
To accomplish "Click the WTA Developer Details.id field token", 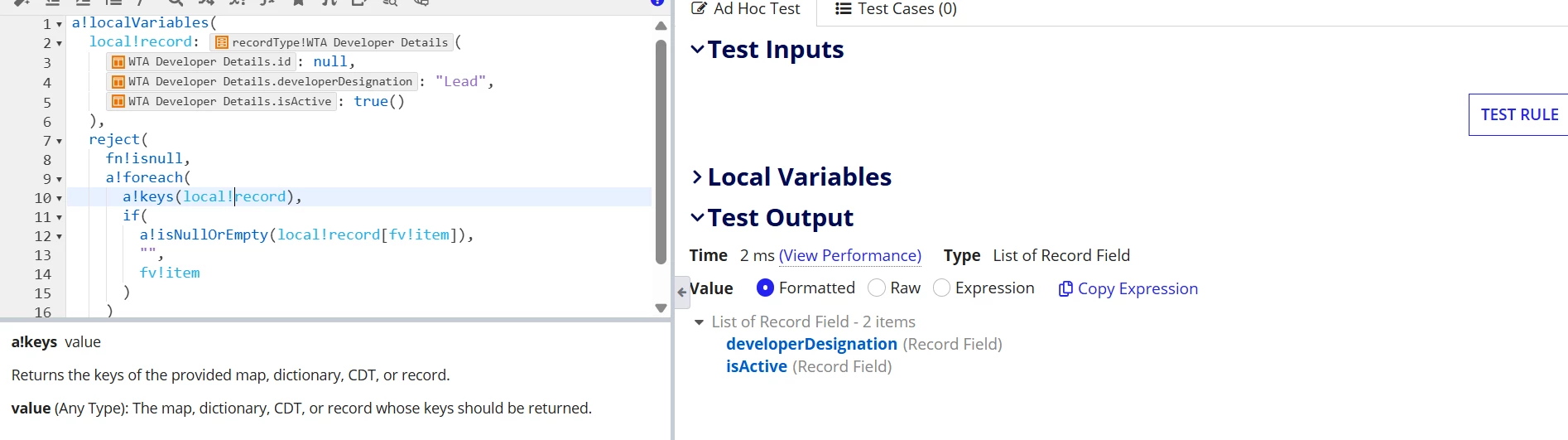I will point(201,62).
